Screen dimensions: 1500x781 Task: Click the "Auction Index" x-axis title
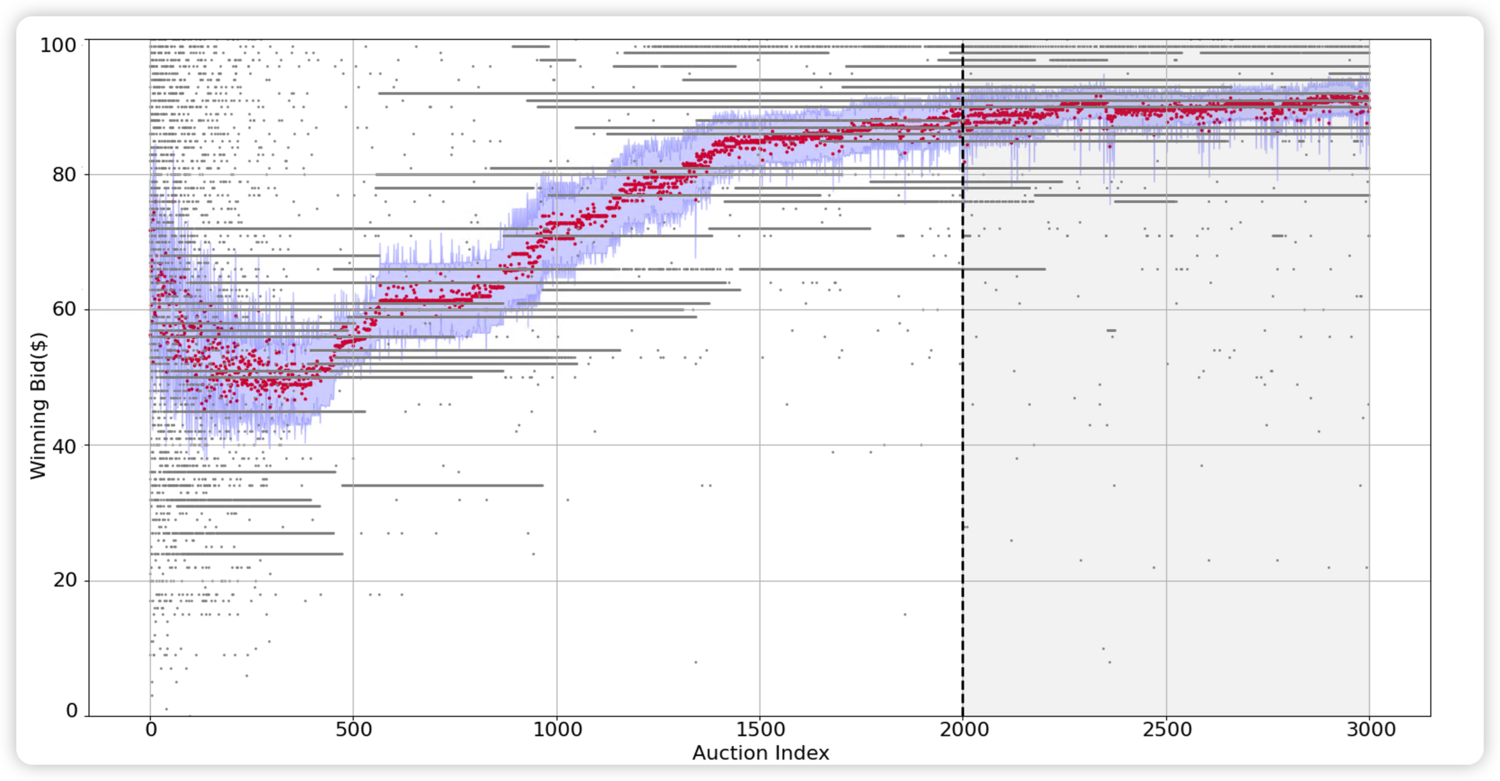coord(760,753)
